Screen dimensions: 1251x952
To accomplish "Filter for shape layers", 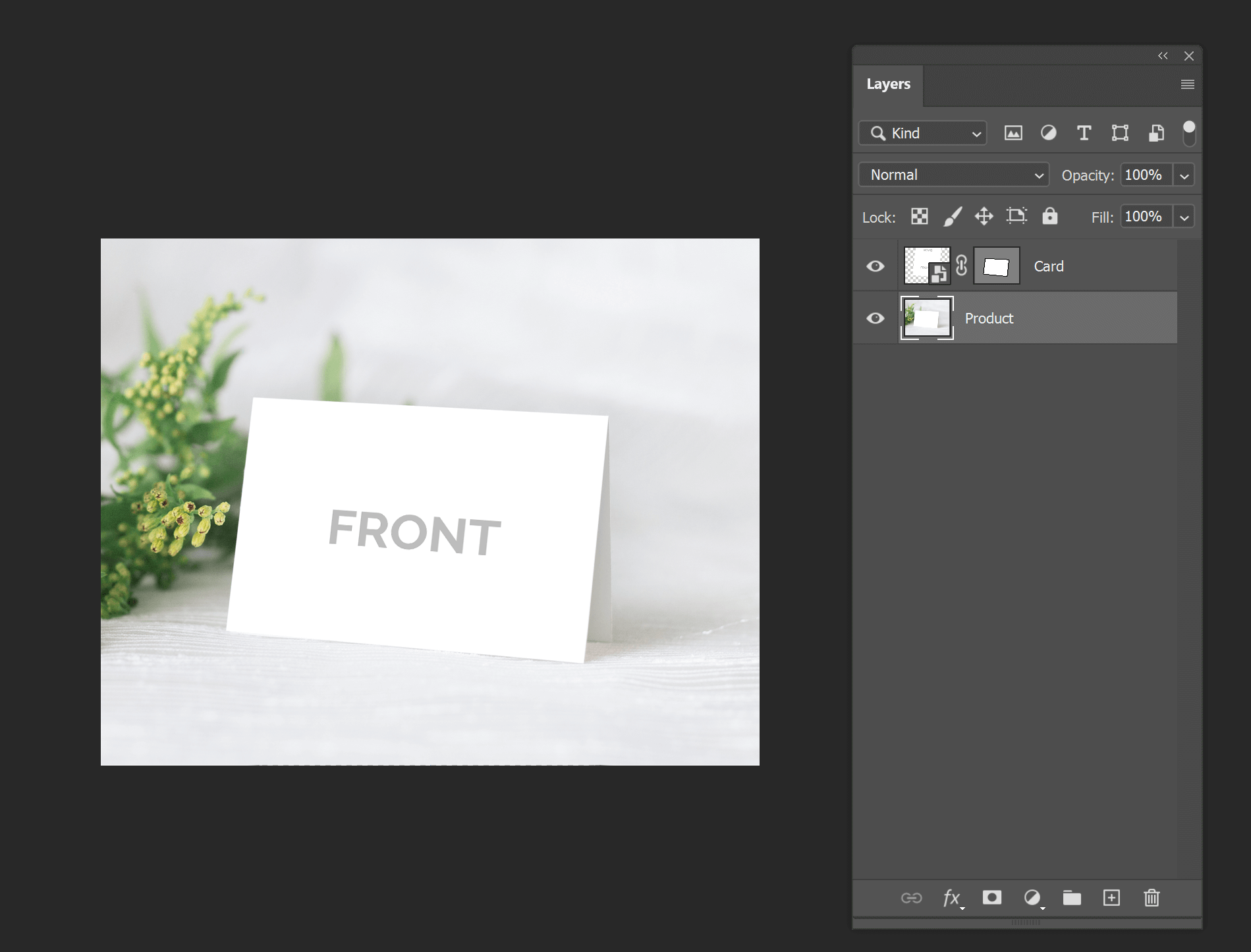I will (x=1120, y=133).
